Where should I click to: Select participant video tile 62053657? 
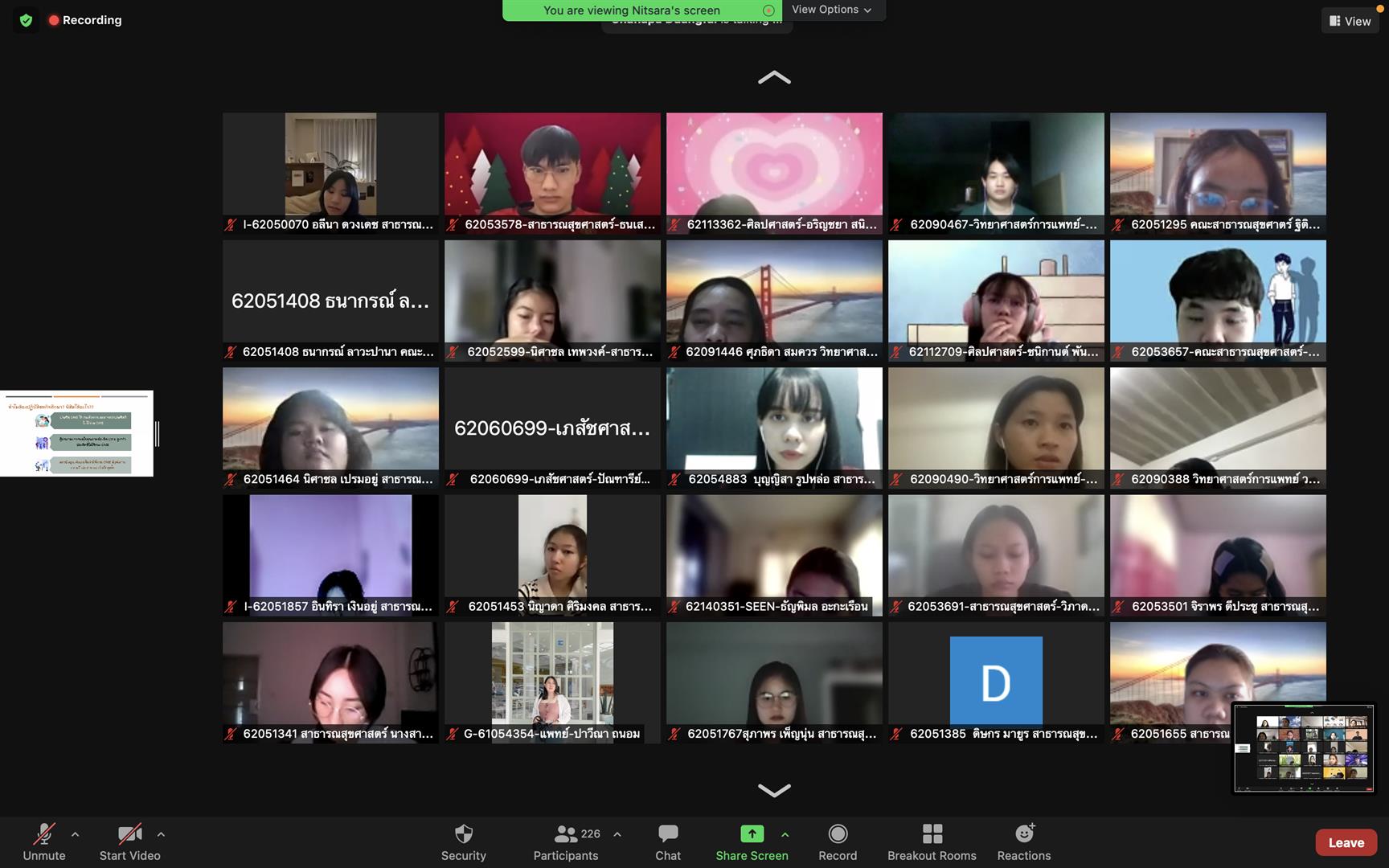point(1218,301)
